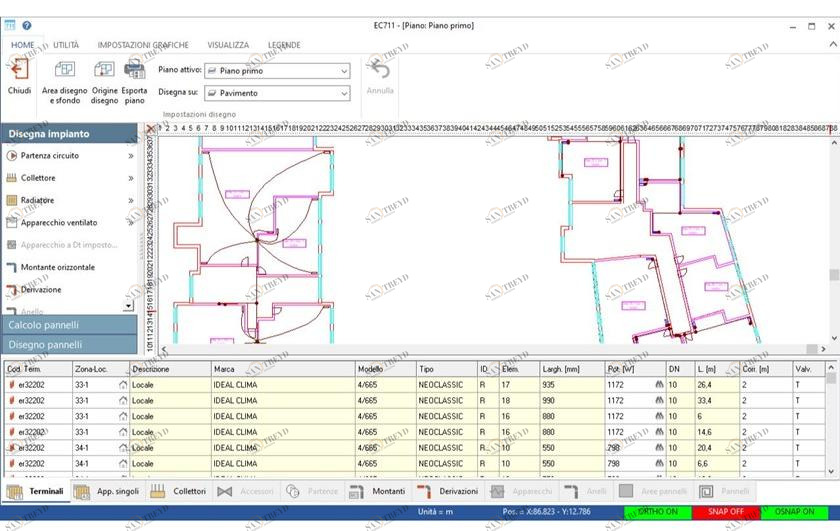
Task: Switch to the UTILITÀ ribbon tab
Action: pos(66,45)
